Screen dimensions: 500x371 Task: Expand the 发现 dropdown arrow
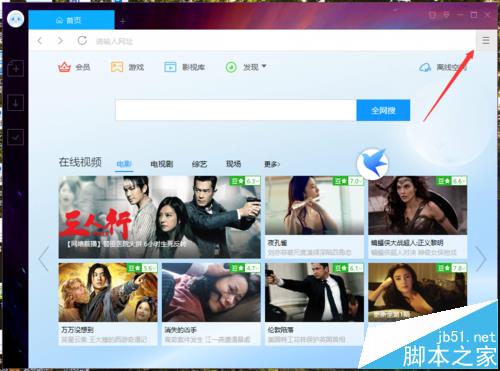[x=264, y=66]
